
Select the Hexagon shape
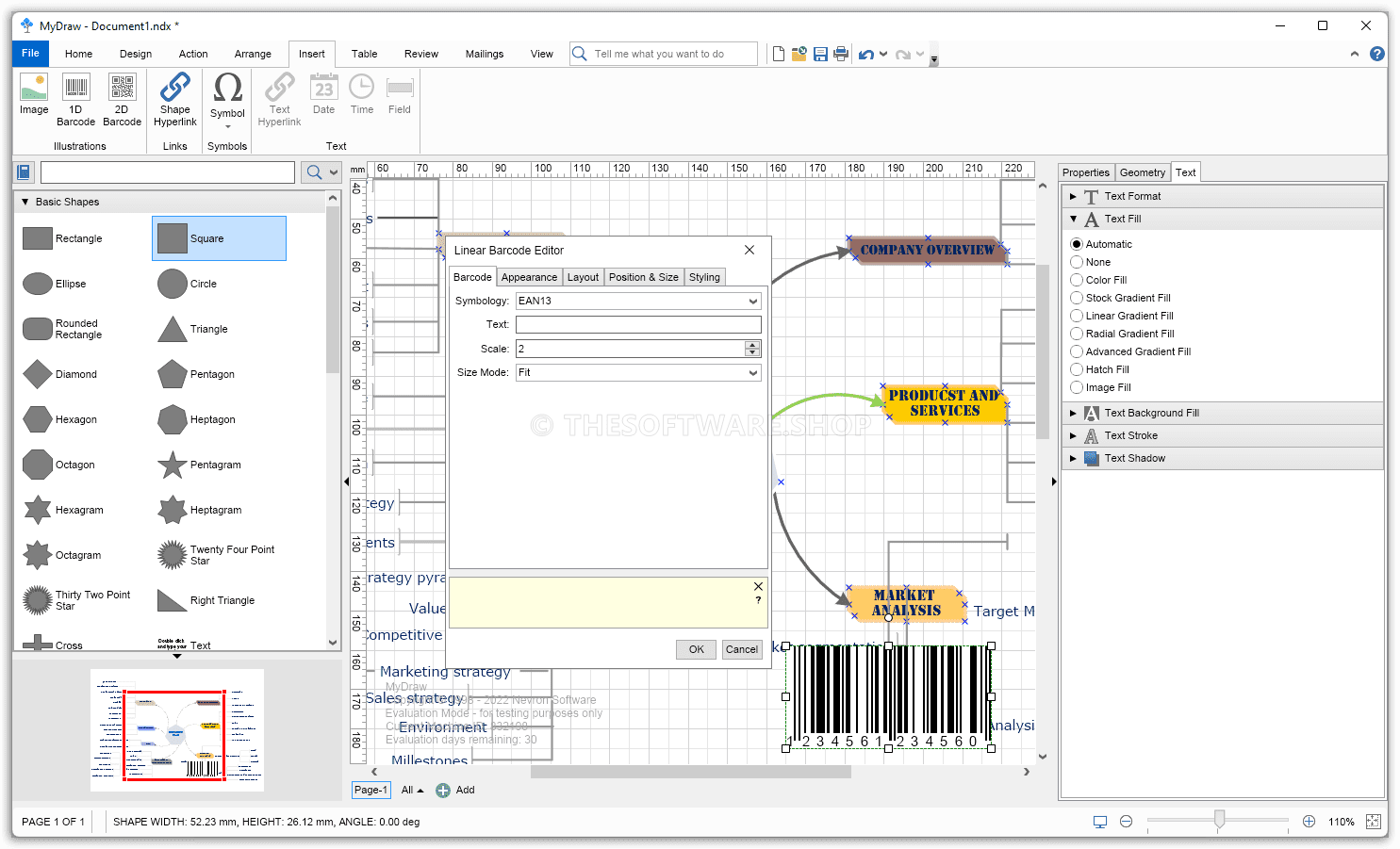click(x=60, y=419)
